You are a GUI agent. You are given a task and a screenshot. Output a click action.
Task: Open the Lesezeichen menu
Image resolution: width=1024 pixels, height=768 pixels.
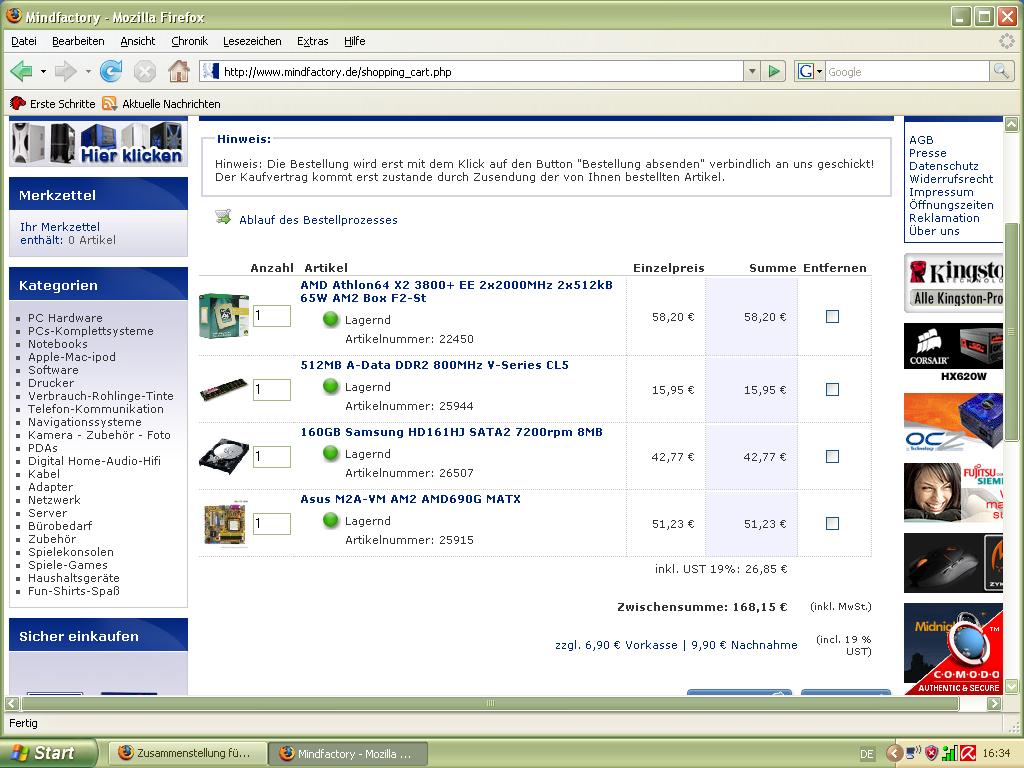(252, 40)
